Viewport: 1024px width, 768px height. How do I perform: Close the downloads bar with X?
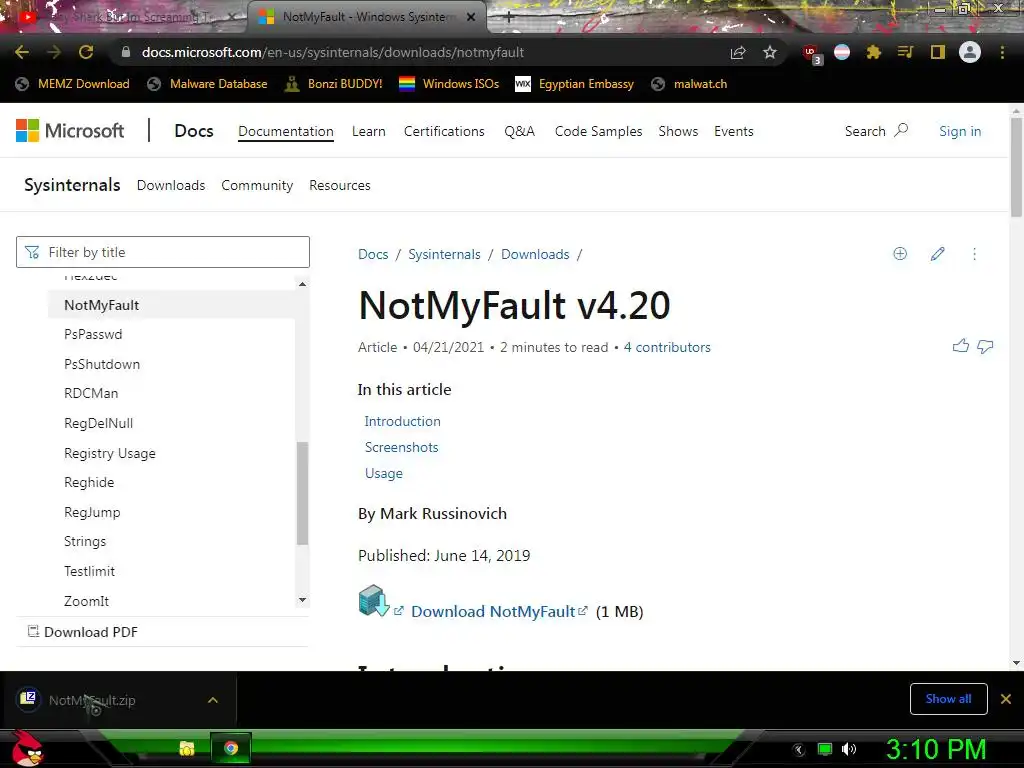(x=1006, y=699)
